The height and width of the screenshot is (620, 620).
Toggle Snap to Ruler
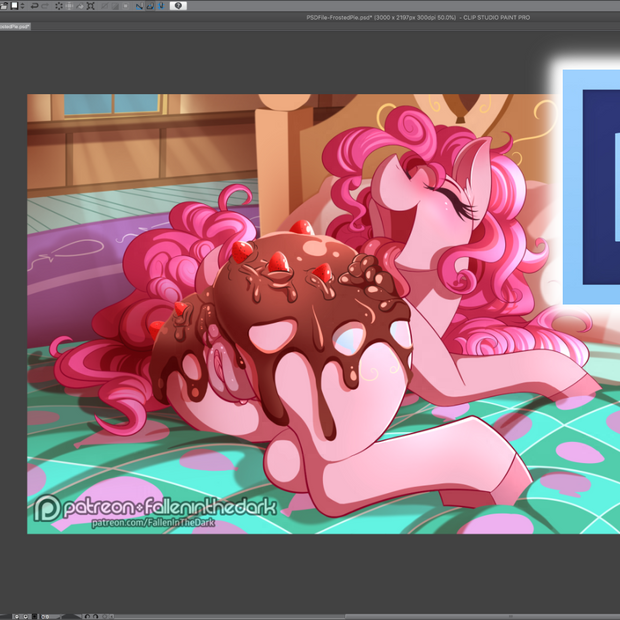pyautogui.click(x=139, y=6)
